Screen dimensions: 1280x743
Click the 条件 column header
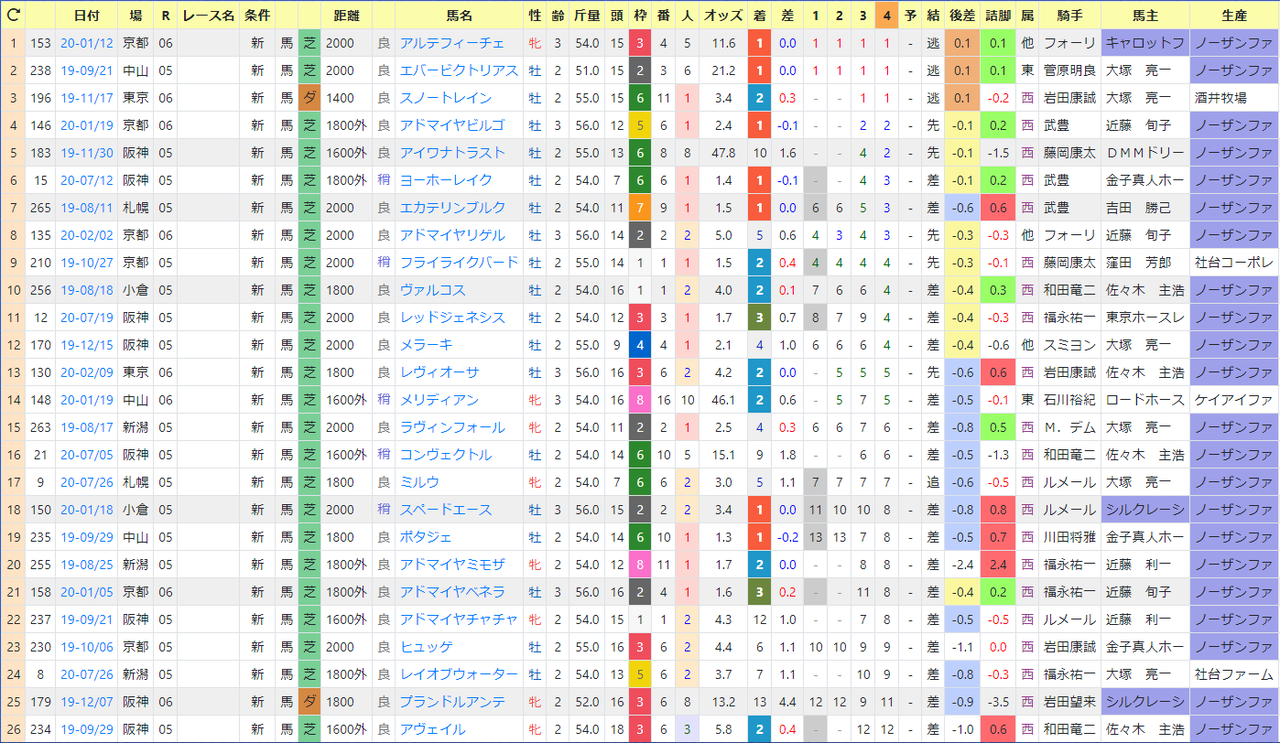256,16
